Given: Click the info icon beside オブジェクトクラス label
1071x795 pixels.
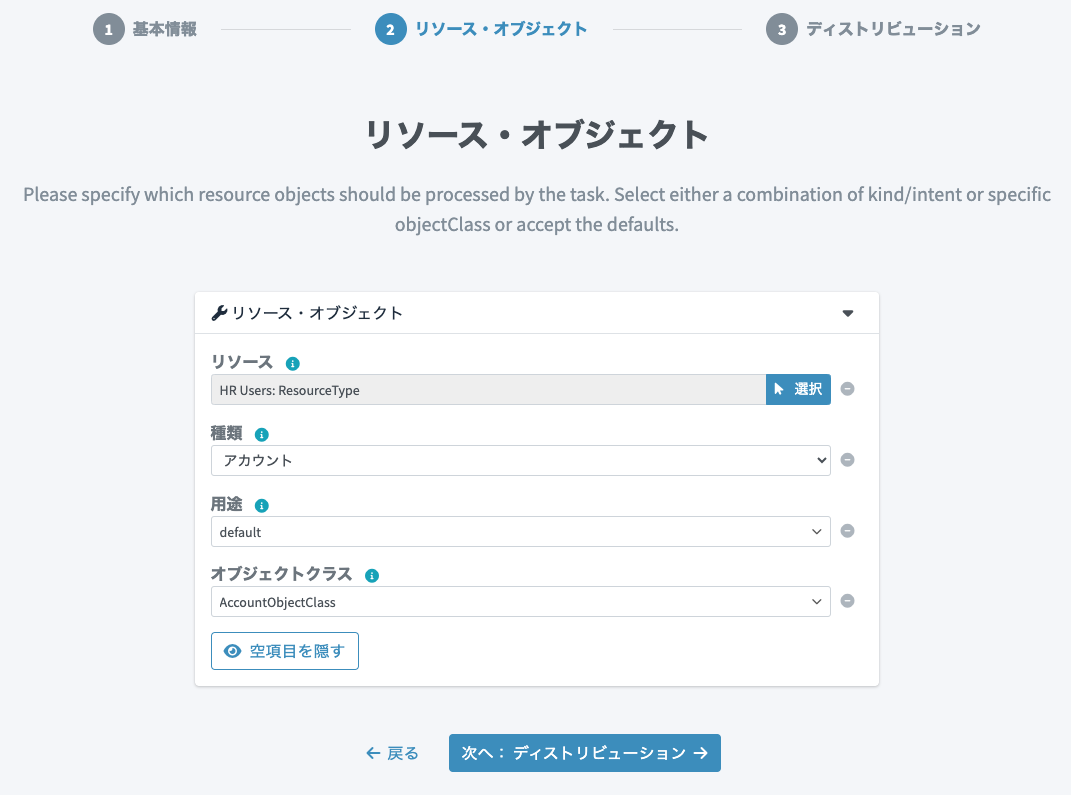Looking at the screenshot, I should (372, 576).
